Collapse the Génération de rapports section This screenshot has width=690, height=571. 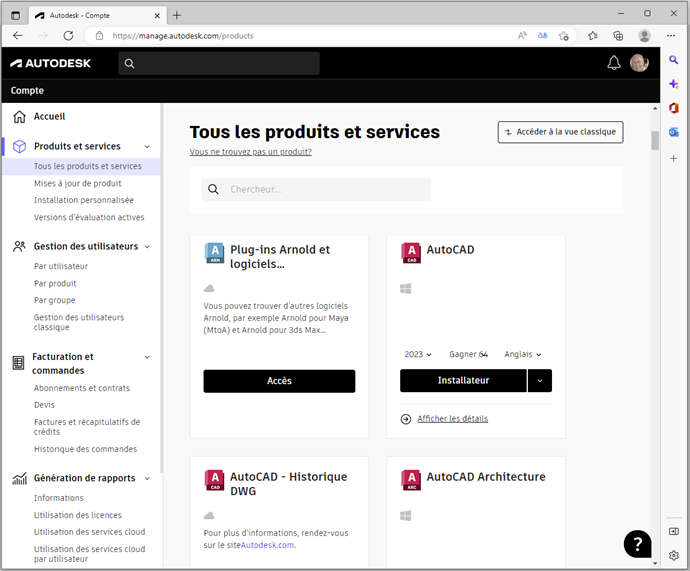pyautogui.click(x=147, y=479)
